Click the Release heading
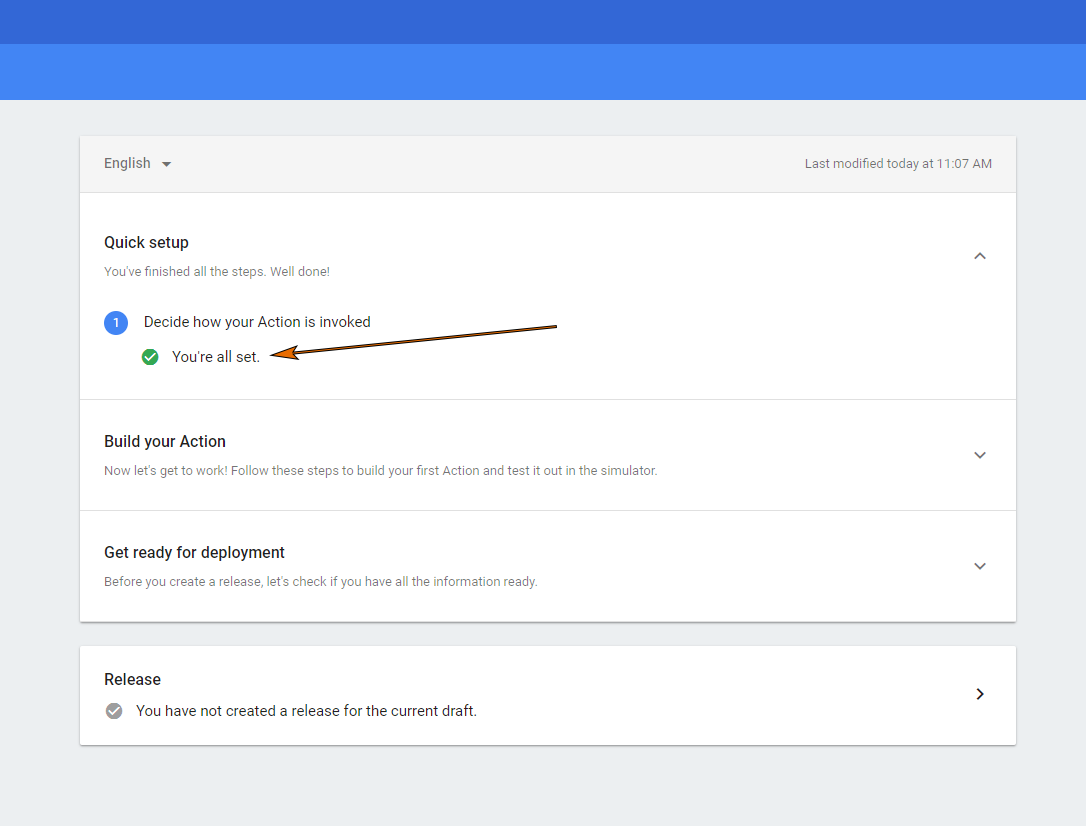This screenshot has width=1086, height=826. tap(132, 679)
